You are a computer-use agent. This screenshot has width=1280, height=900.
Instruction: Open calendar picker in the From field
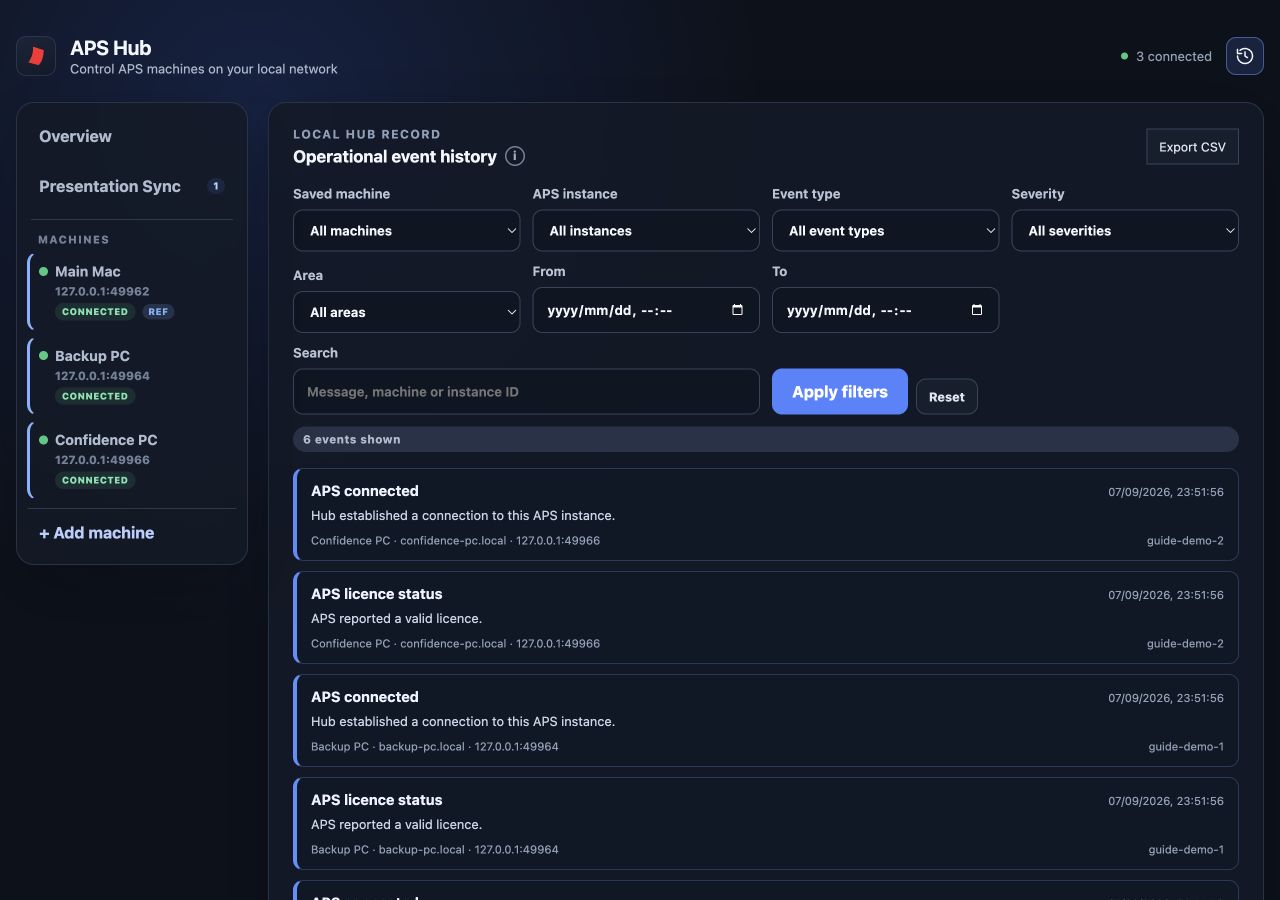coord(738,310)
